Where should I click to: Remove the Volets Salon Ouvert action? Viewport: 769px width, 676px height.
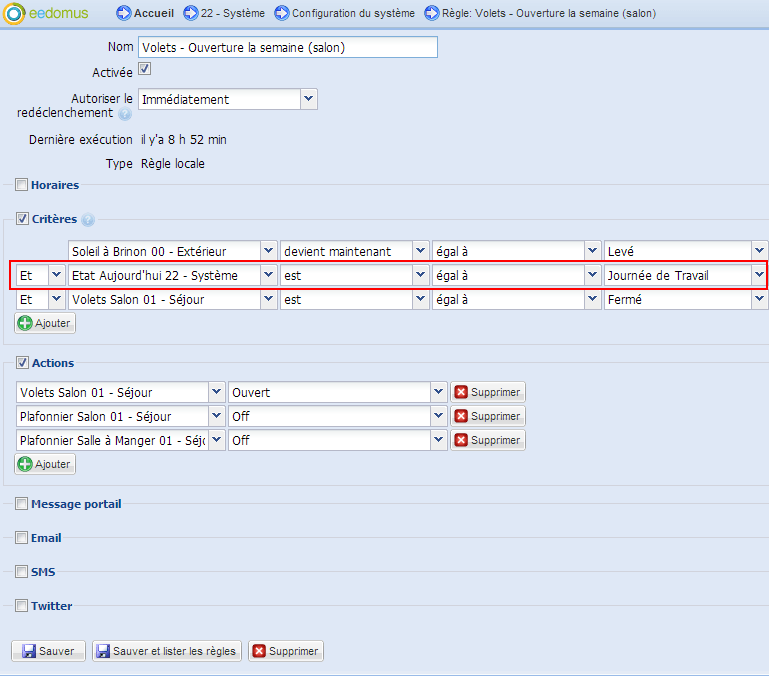point(488,392)
